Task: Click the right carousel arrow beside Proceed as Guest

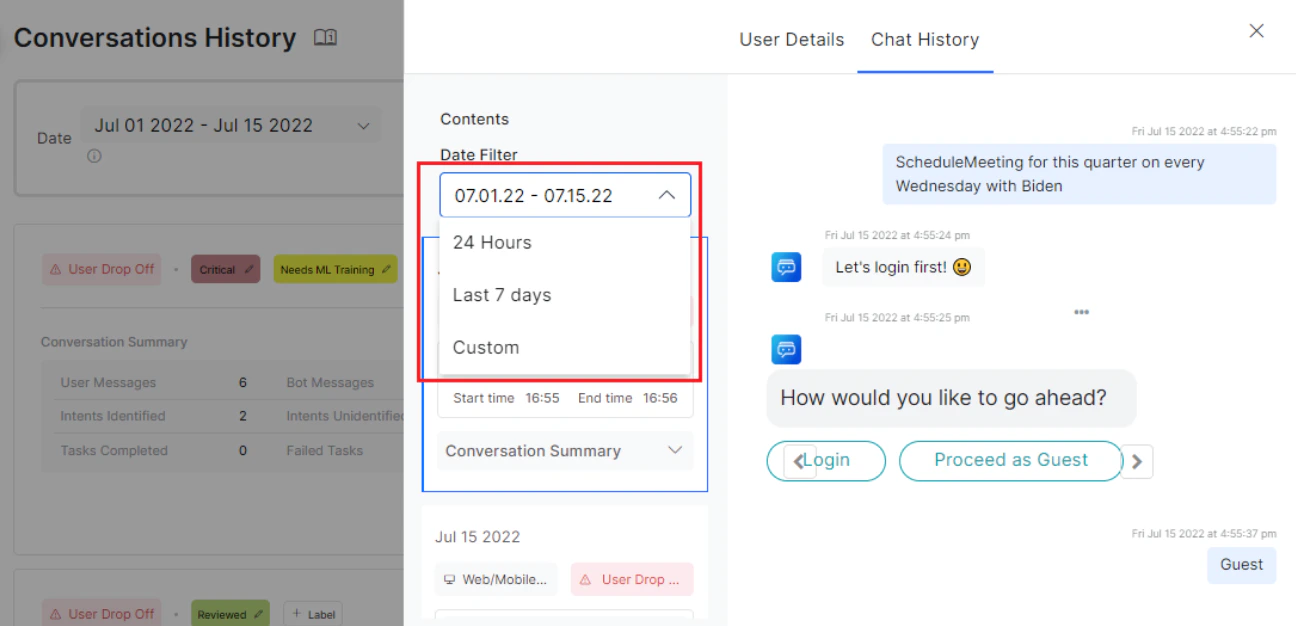Action: point(1137,461)
